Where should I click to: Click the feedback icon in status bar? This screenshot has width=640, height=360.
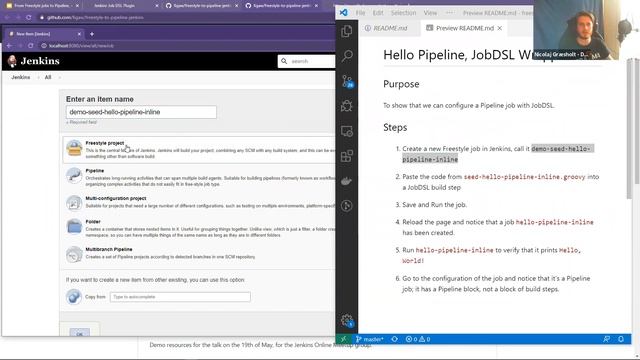607,339
